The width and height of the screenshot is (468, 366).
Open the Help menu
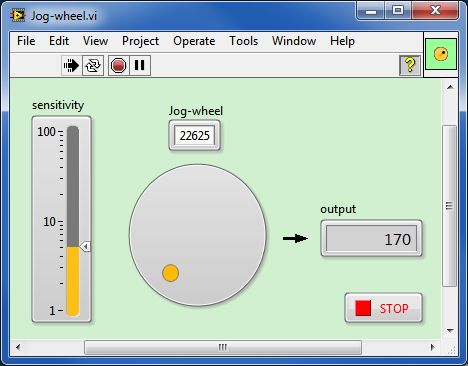[342, 41]
